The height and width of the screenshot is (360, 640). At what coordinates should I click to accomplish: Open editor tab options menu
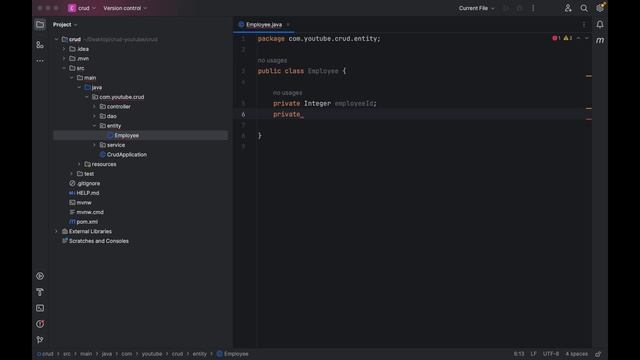click(x=584, y=24)
